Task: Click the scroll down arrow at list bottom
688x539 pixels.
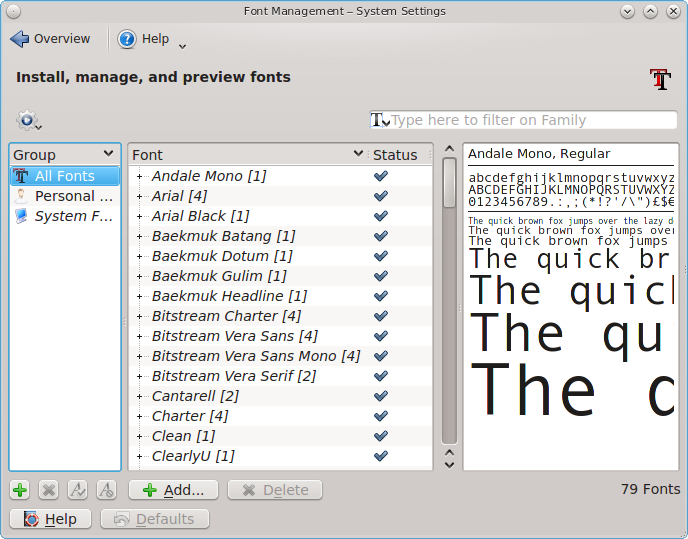Action: 449,465
